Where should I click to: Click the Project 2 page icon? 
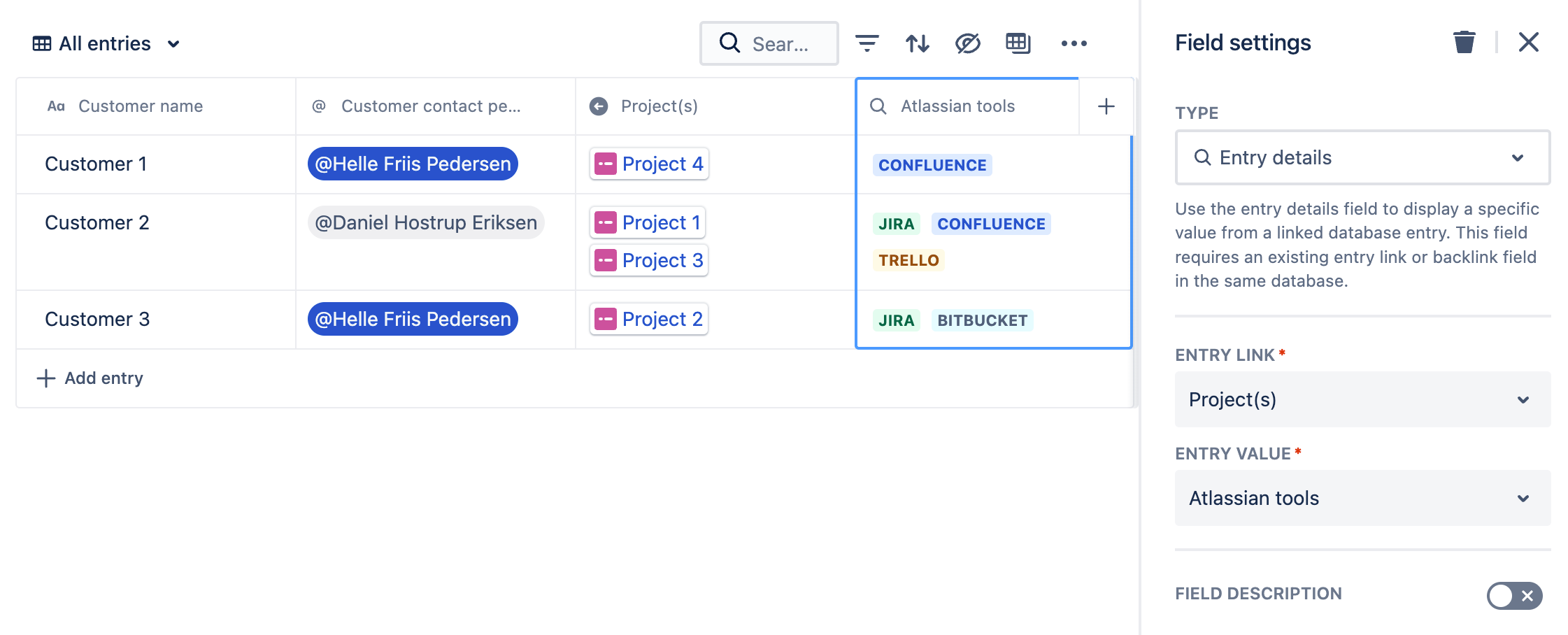click(x=605, y=319)
